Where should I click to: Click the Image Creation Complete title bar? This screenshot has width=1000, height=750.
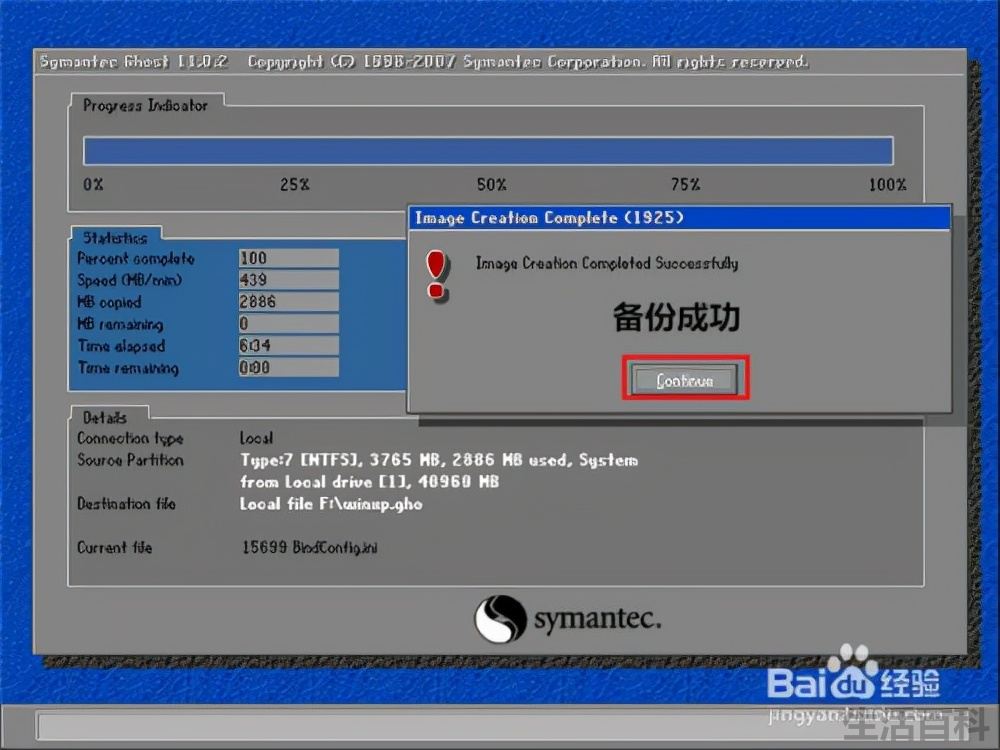(679, 218)
